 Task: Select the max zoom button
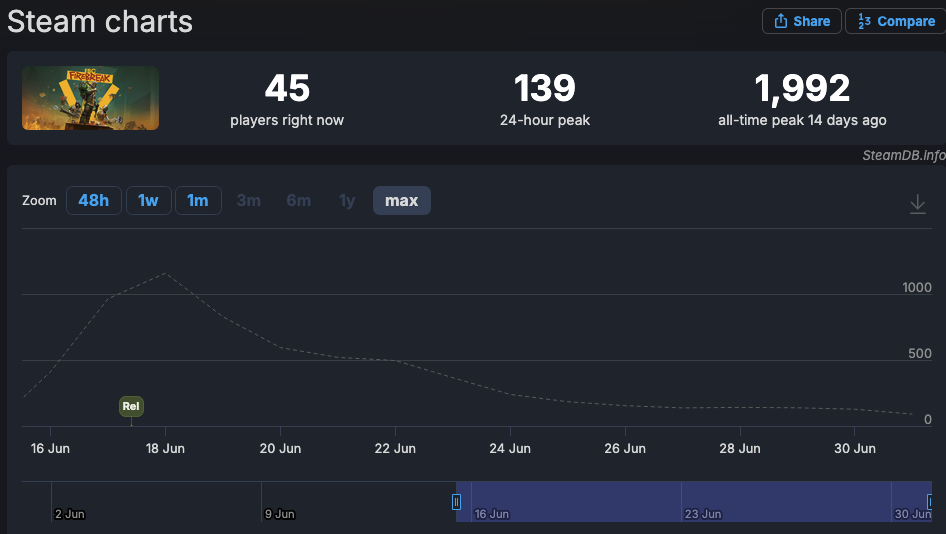point(402,200)
